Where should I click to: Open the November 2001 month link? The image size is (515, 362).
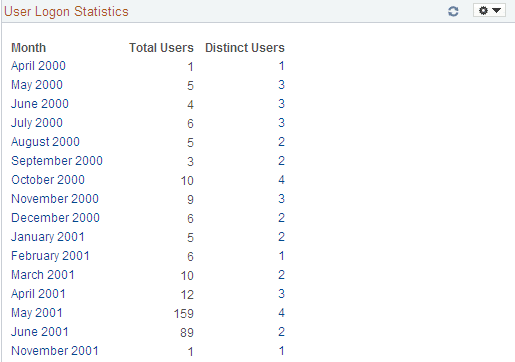55,351
